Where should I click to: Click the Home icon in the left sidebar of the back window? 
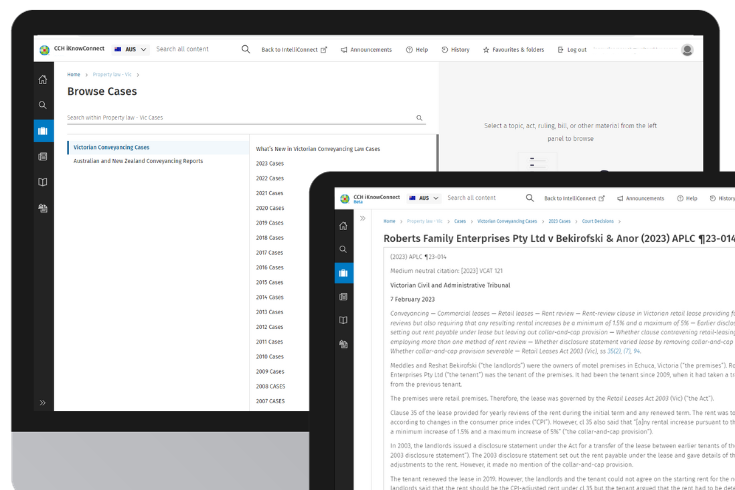tap(42, 80)
